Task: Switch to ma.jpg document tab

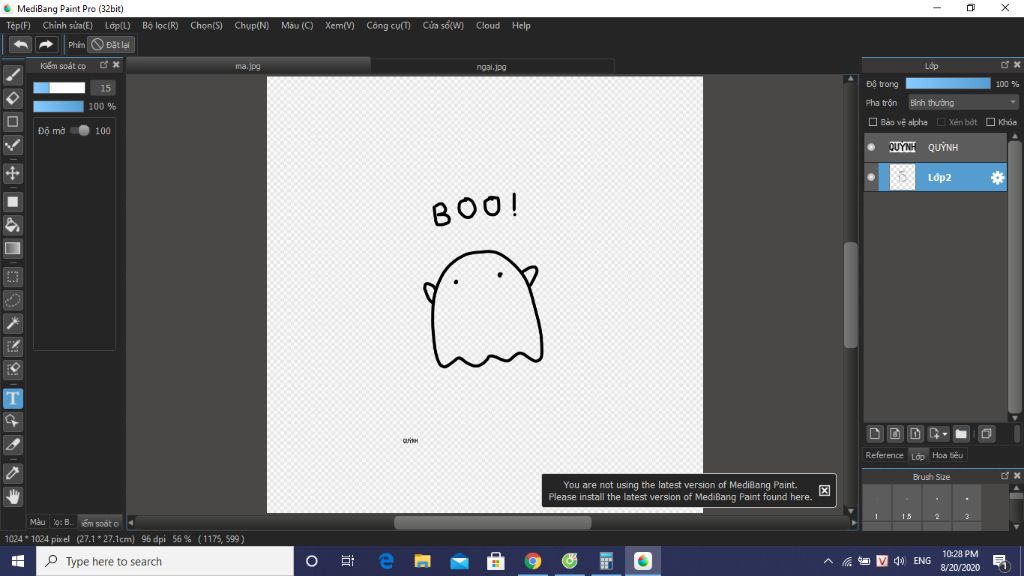Action: coord(248,65)
